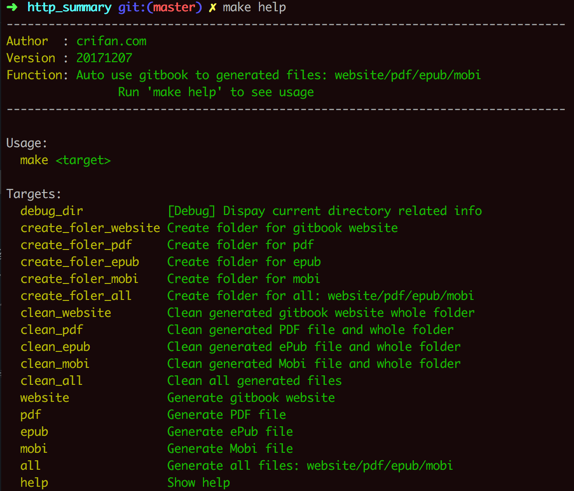The height and width of the screenshot is (491, 574).
Task: Click the debug_dir target name
Action: [52, 211]
